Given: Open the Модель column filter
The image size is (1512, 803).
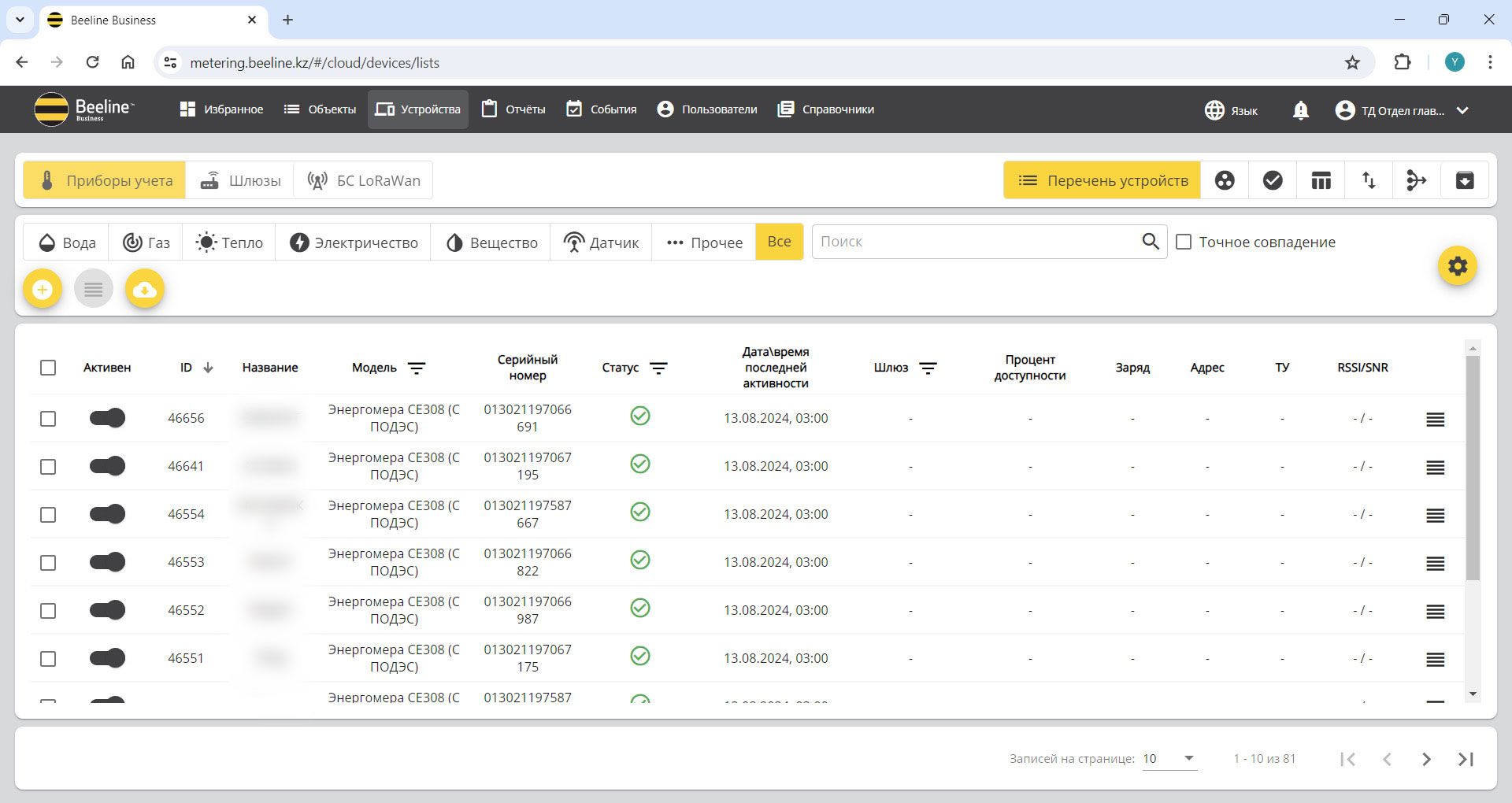Looking at the screenshot, I should click(417, 368).
